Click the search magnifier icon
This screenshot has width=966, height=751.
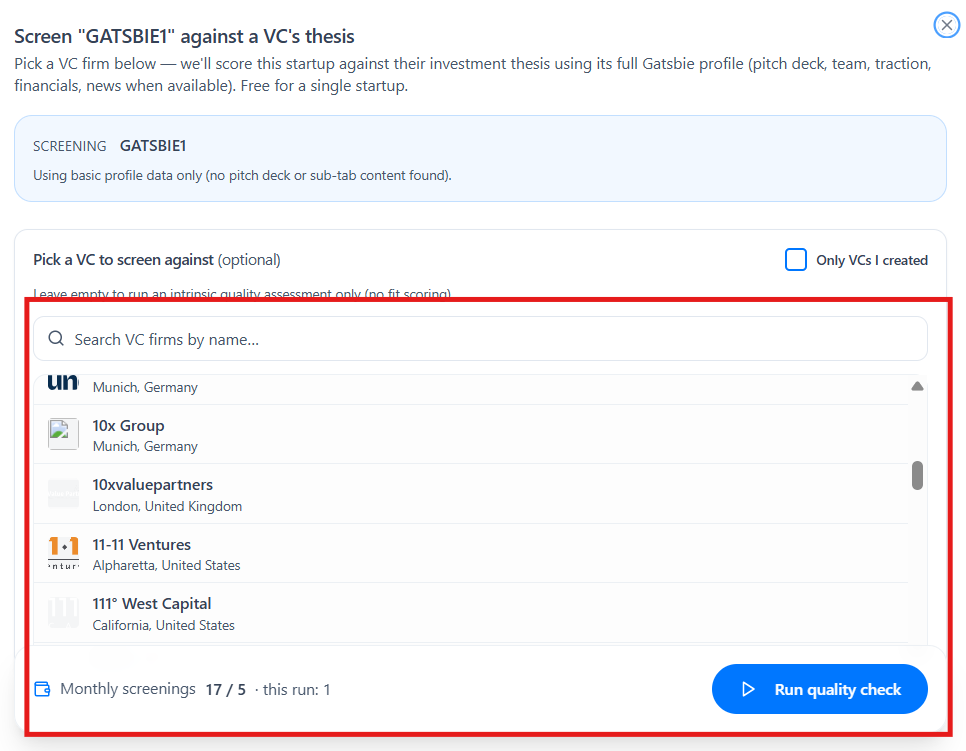click(x=56, y=338)
